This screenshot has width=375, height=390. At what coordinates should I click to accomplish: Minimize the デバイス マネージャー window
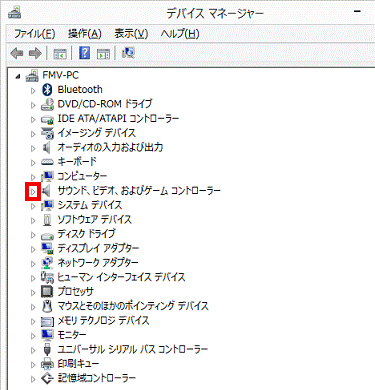coord(357,12)
